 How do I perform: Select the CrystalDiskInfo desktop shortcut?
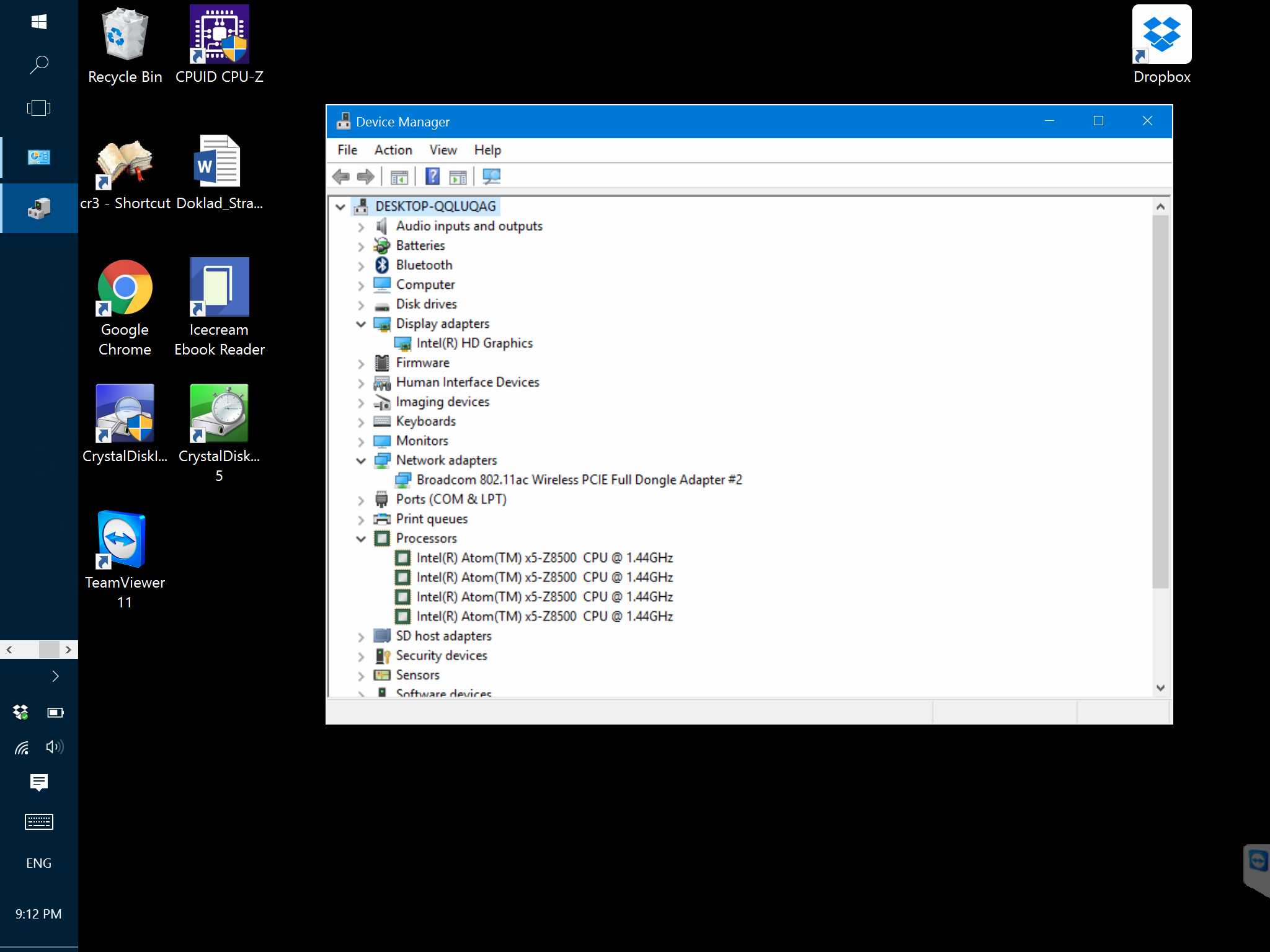125,424
